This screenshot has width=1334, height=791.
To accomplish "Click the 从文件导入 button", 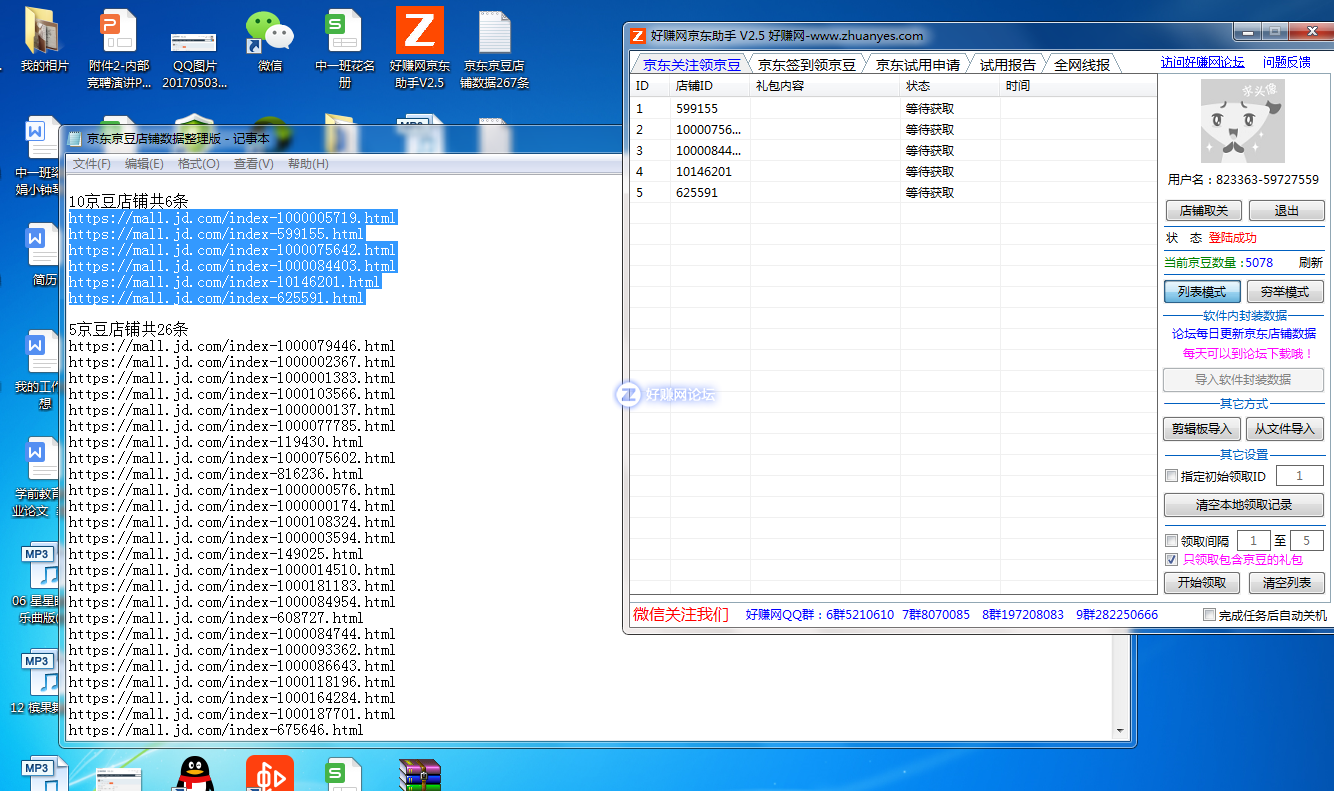I will pyautogui.click(x=1285, y=429).
